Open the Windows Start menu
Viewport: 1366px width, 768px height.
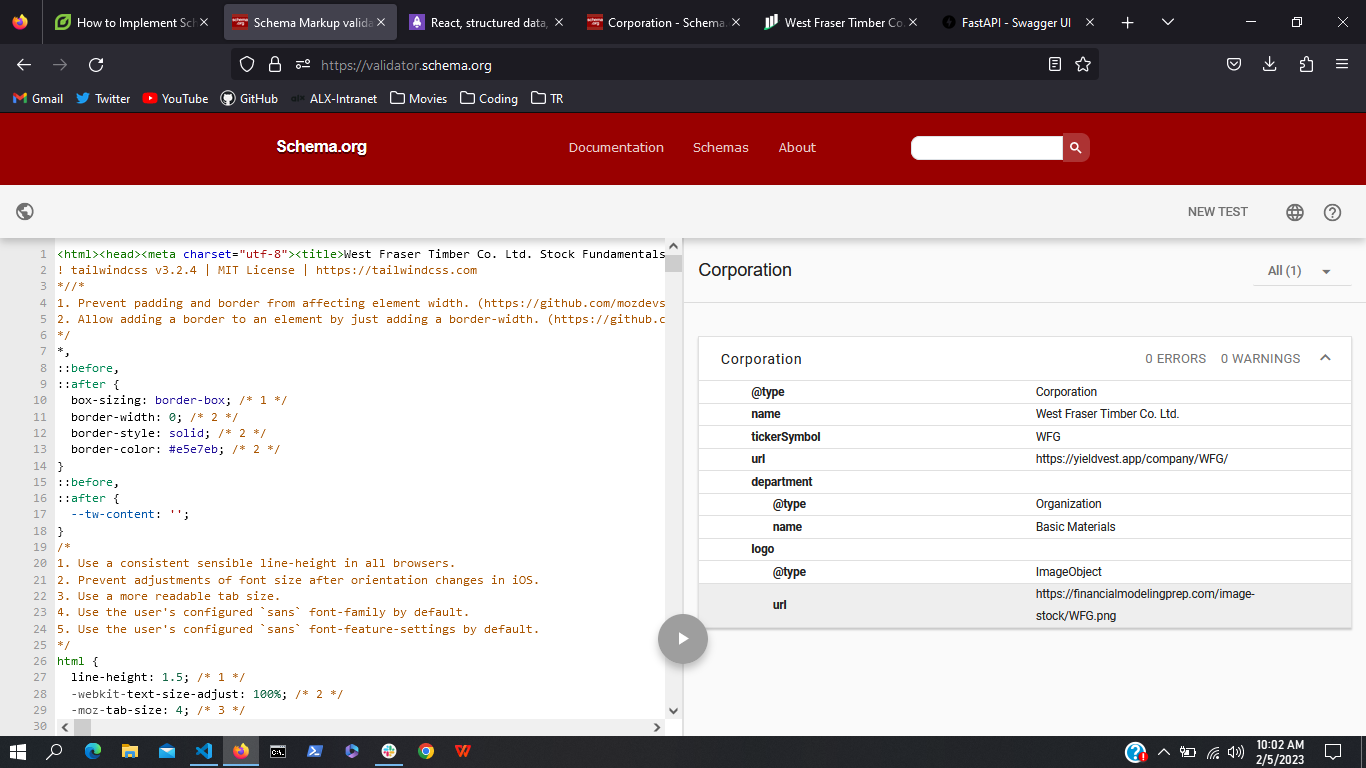(18, 751)
